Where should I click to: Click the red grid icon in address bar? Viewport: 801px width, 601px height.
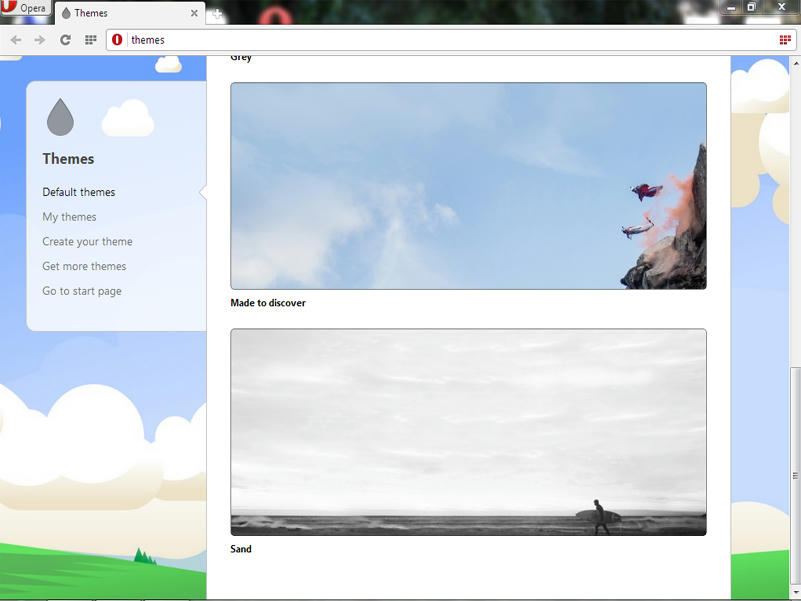pos(785,40)
